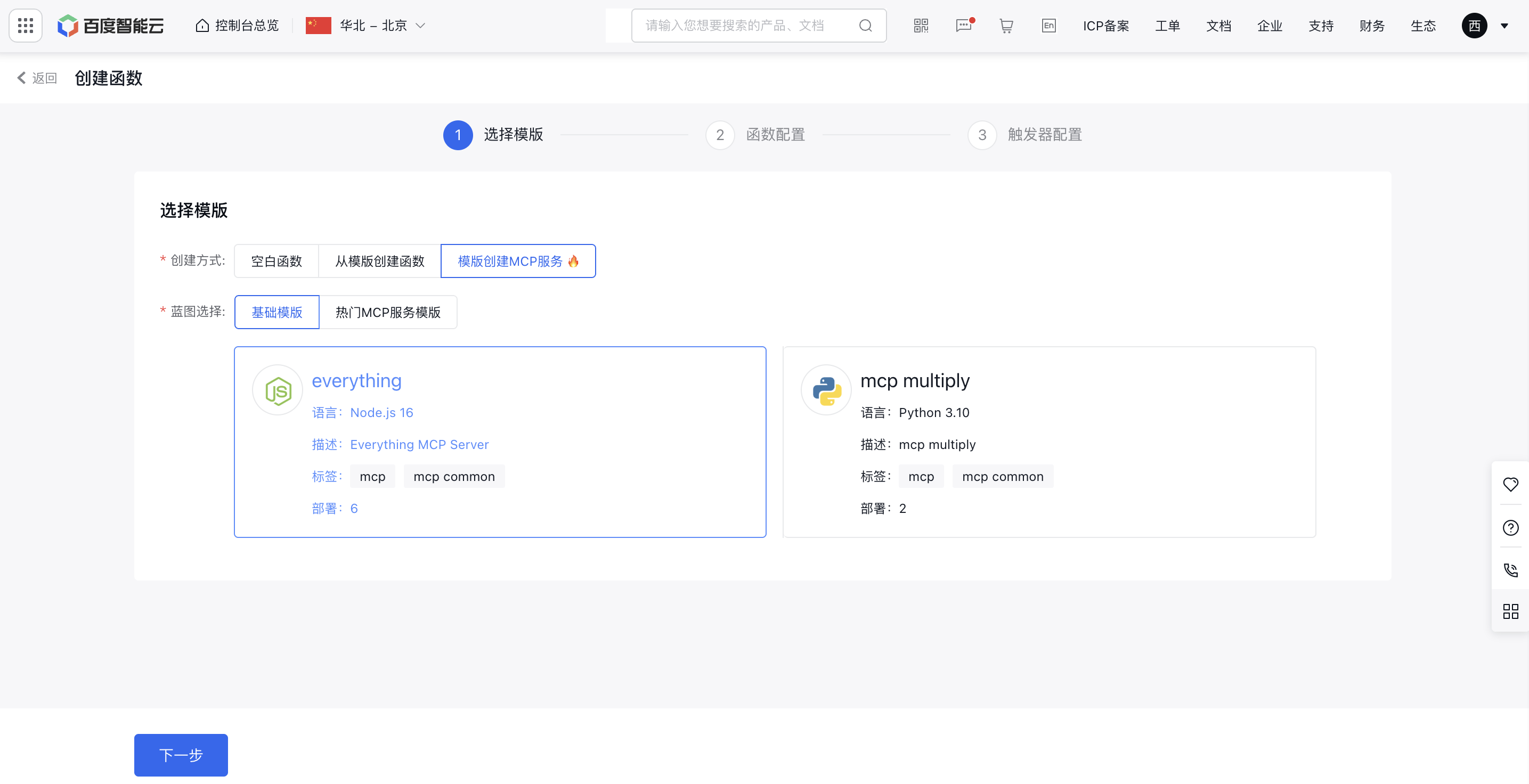Open the 支持 menu

click(x=1321, y=26)
